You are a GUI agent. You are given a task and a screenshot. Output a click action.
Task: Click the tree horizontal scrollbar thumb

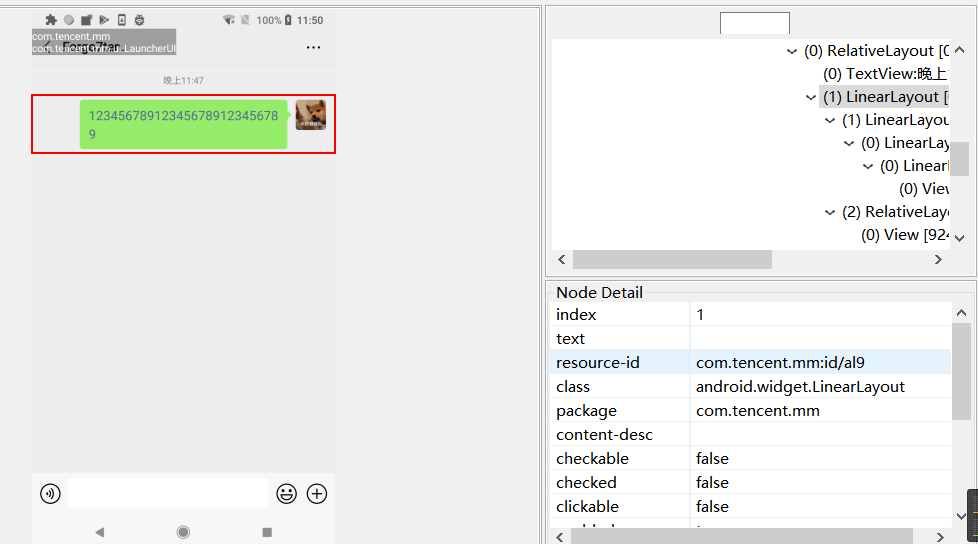[672, 260]
